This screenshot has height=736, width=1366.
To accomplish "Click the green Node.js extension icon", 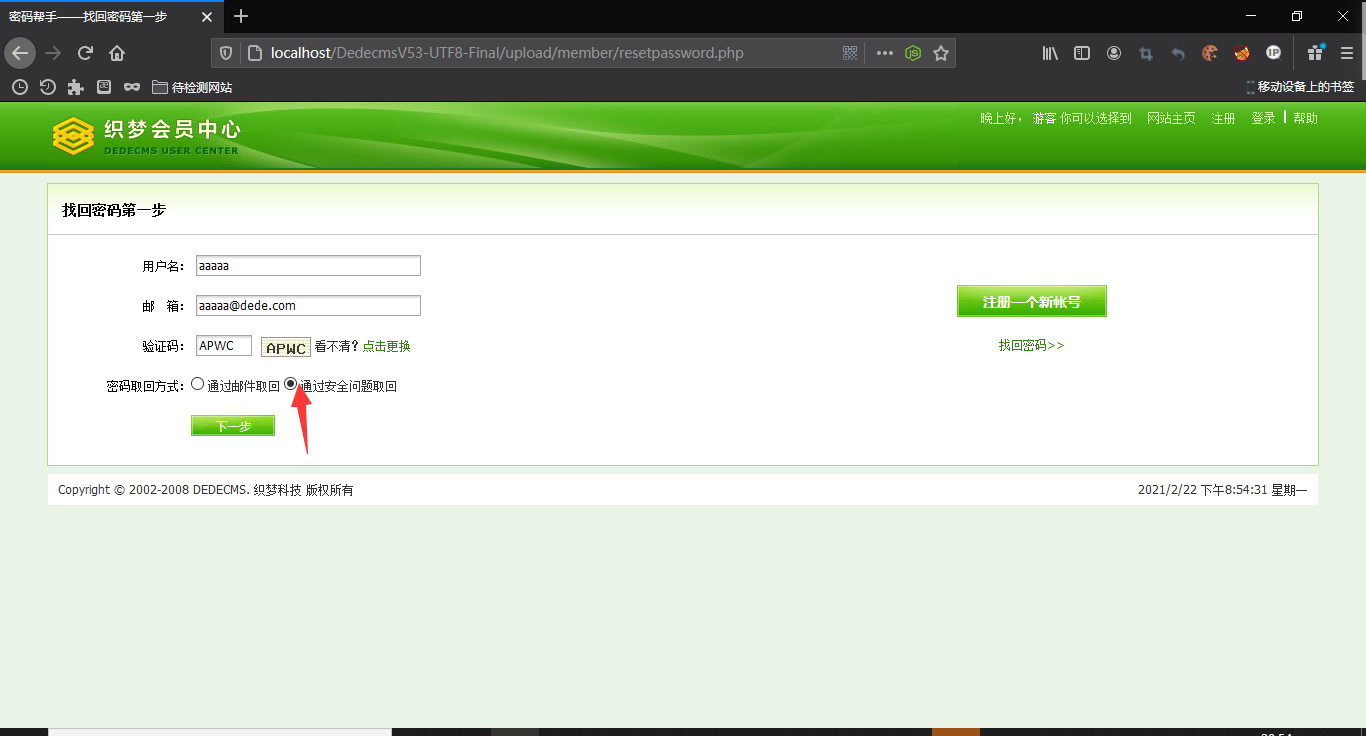I will (913, 53).
